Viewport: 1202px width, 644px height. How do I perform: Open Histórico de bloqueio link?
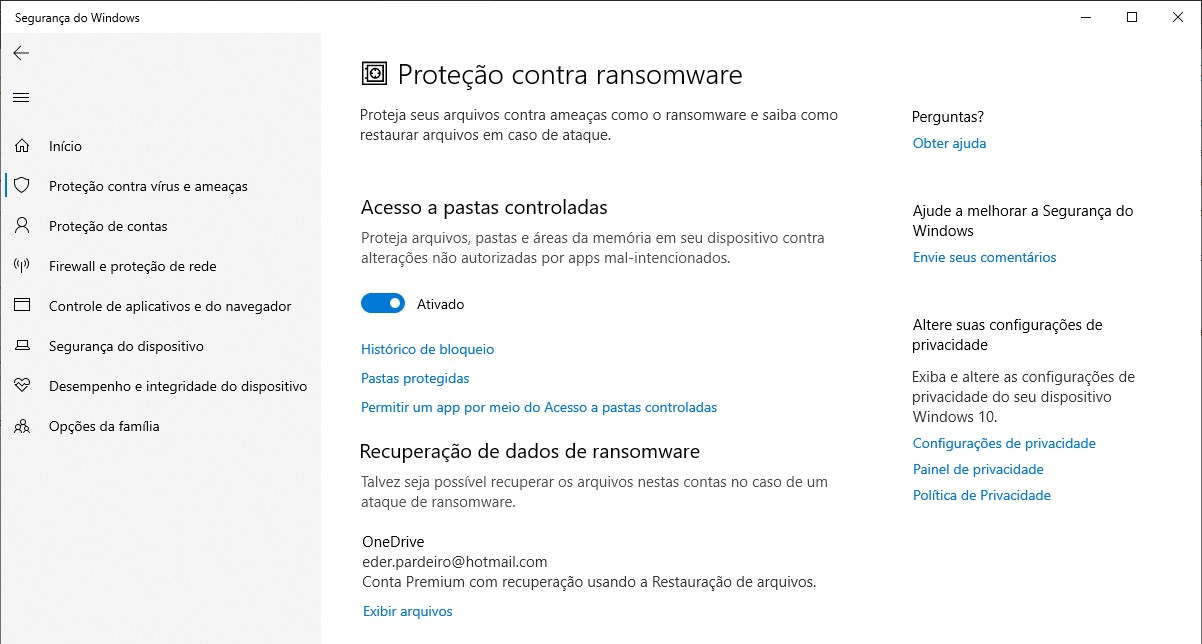coord(427,349)
